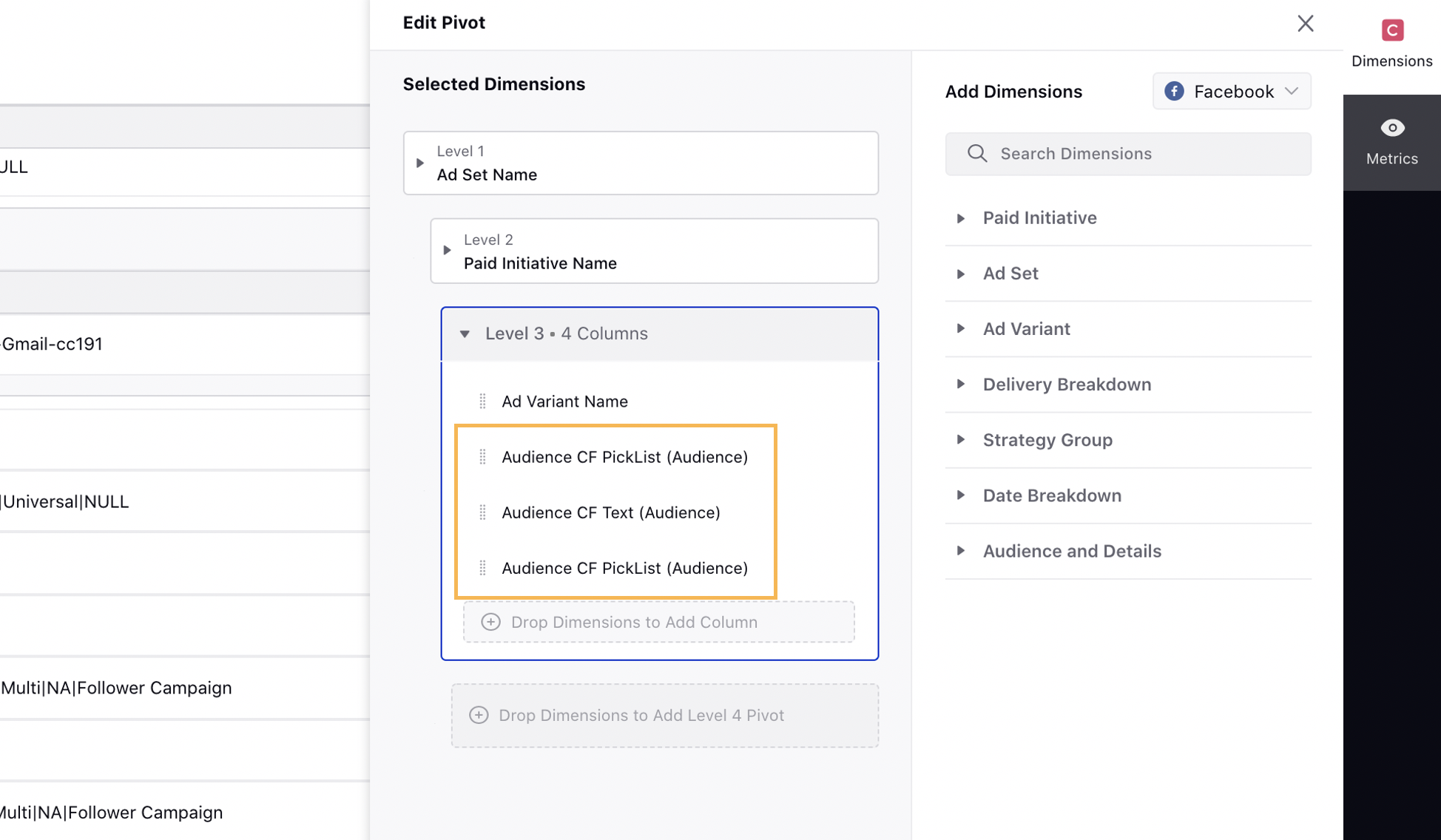The image size is (1441, 840).
Task: Click the Facebook source dropdown
Action: [1232, 91]
